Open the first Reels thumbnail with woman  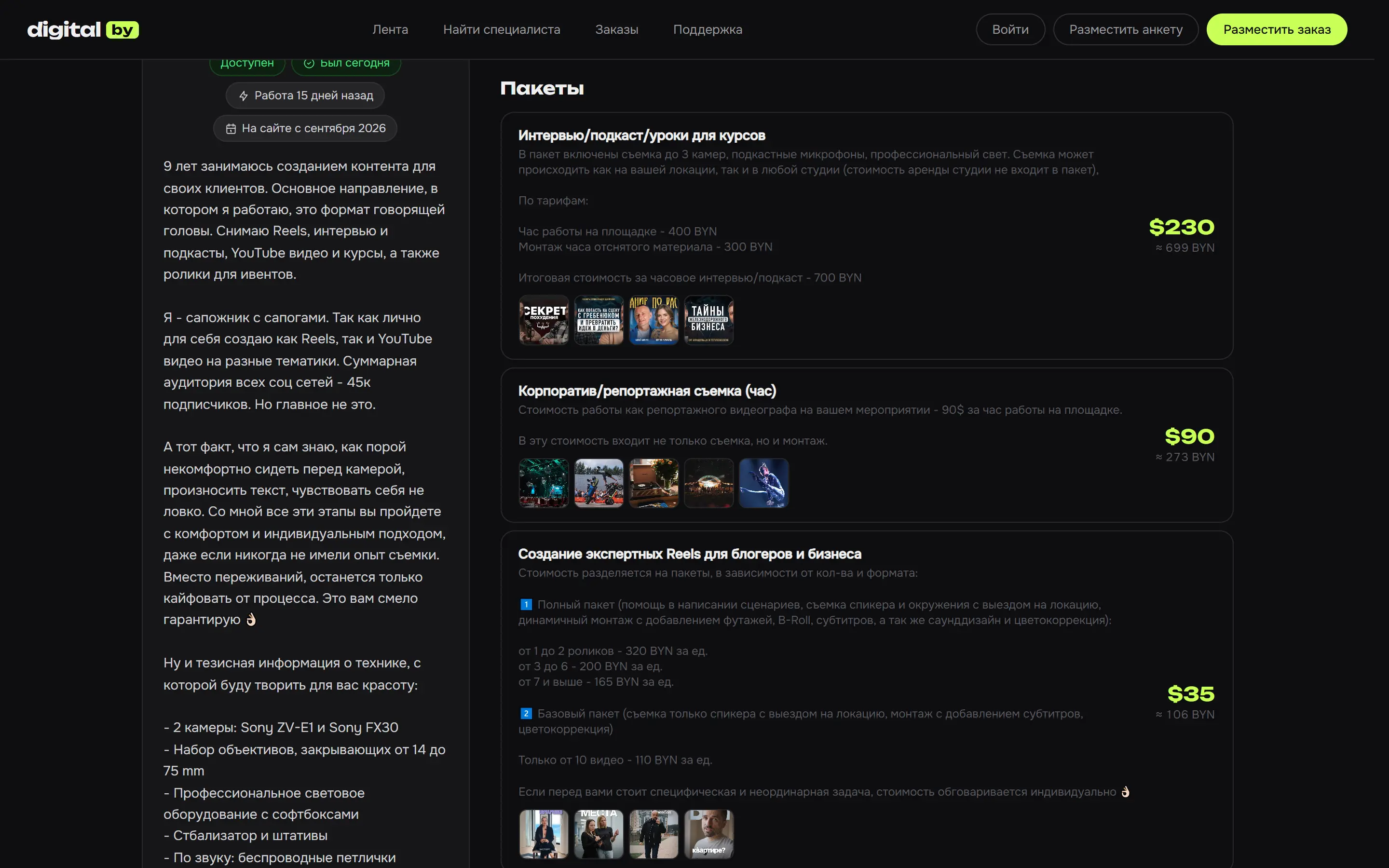pyautogui.click(x=544, y=834)
